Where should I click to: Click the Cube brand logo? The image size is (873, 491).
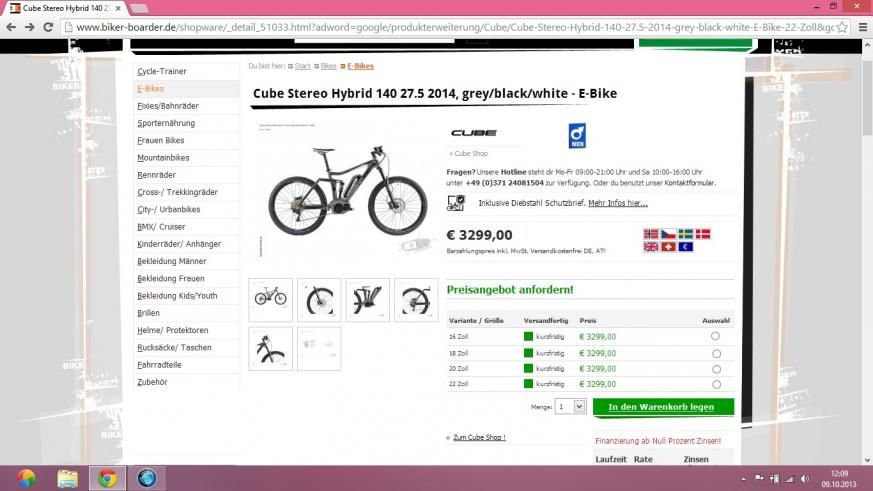point(474,132)
